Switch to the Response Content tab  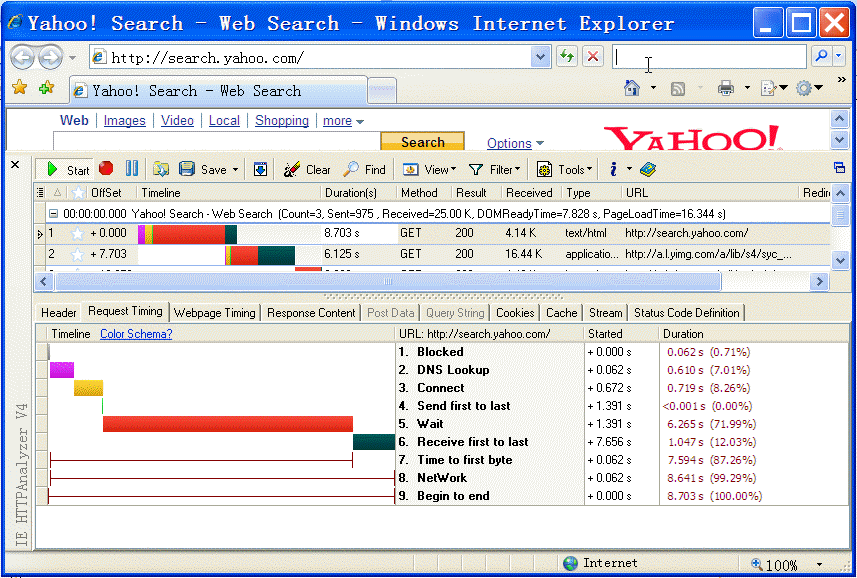(311, 313)
